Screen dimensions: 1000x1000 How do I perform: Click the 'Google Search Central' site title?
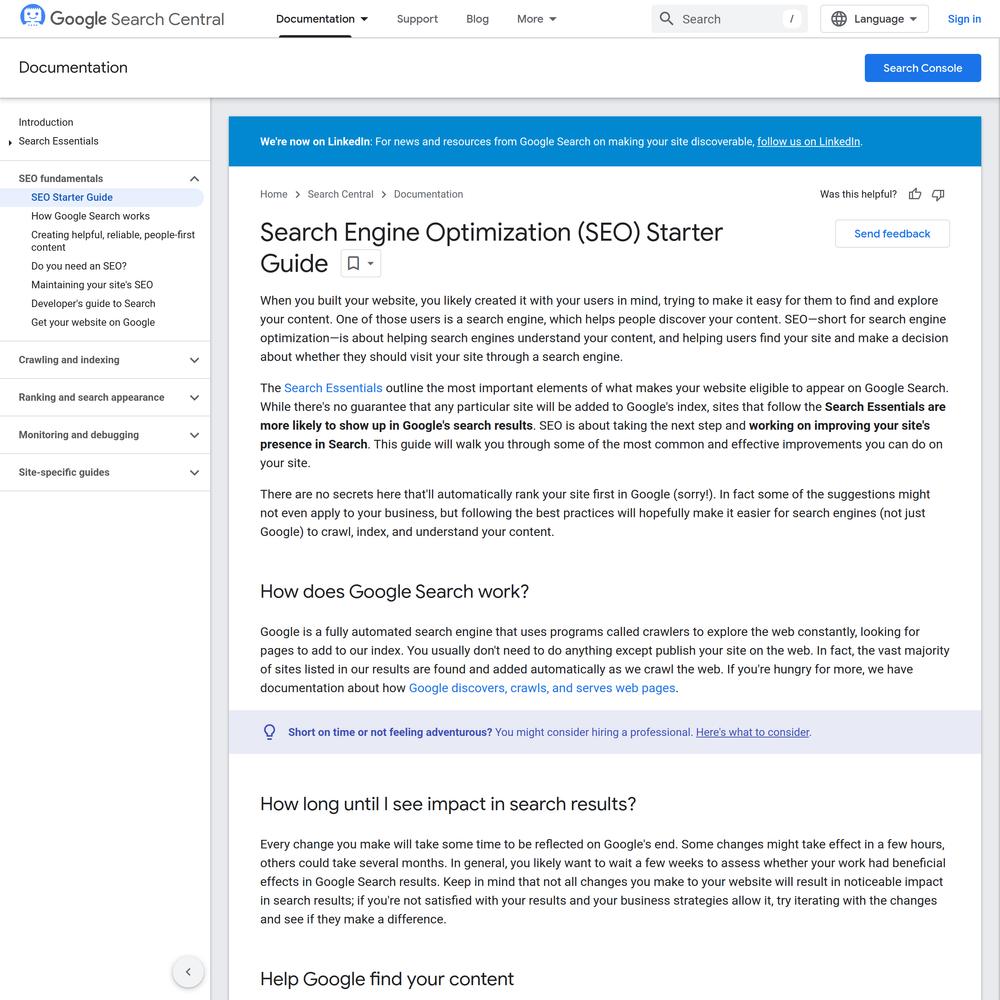[137, 18]
